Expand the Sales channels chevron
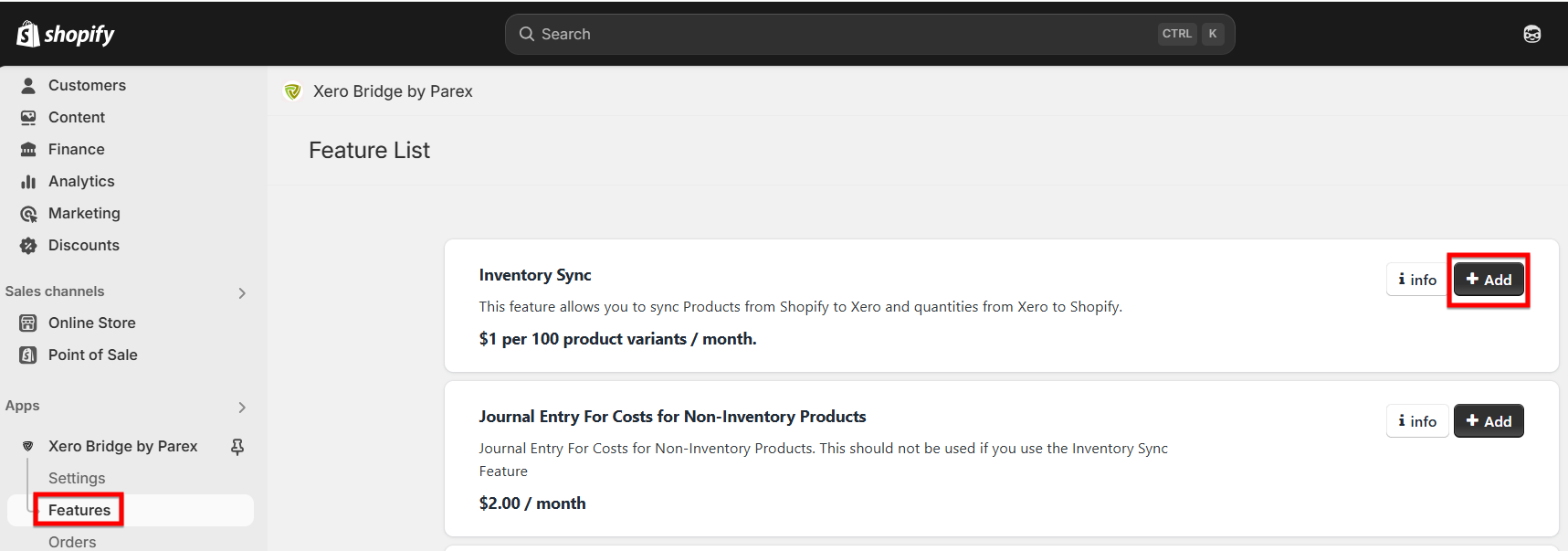This screenshot has height=551, width=1568. (242, 293)
